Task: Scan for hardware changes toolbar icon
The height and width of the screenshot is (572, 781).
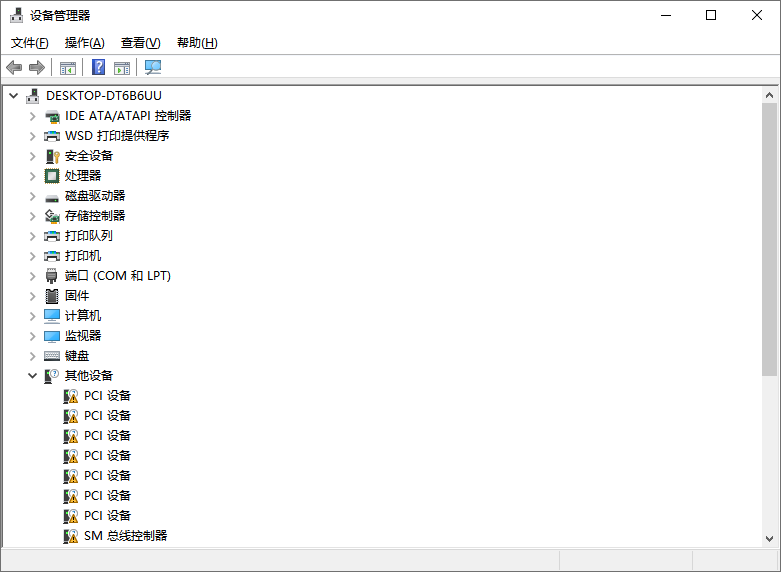Action: [x=153, y=67]
